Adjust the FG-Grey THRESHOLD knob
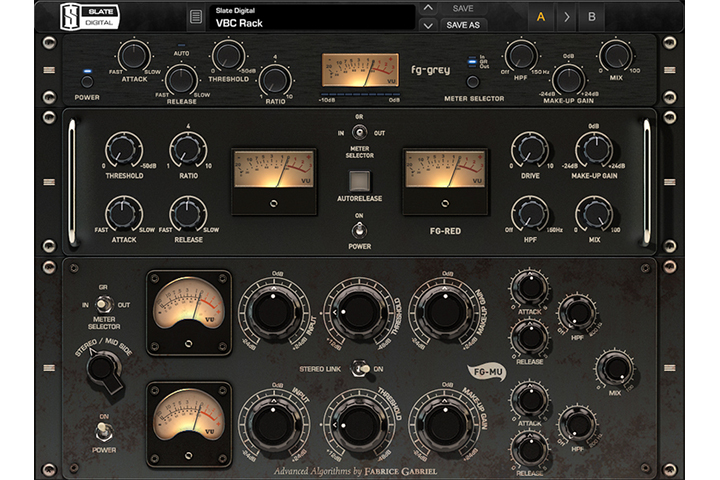Screen dimensions: 720x480 (228, 56)
